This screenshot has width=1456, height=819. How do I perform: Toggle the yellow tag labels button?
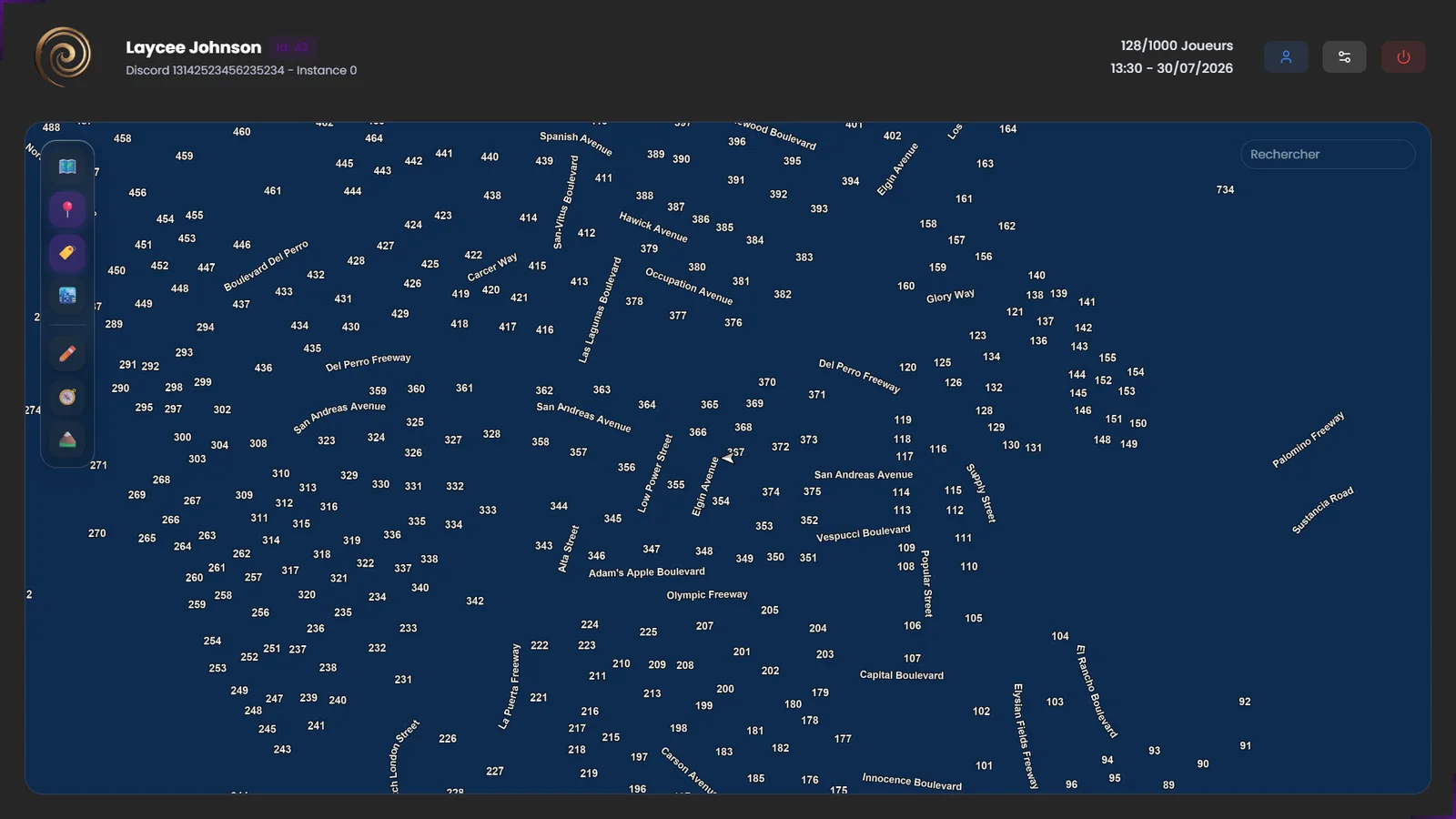[67, 252]
